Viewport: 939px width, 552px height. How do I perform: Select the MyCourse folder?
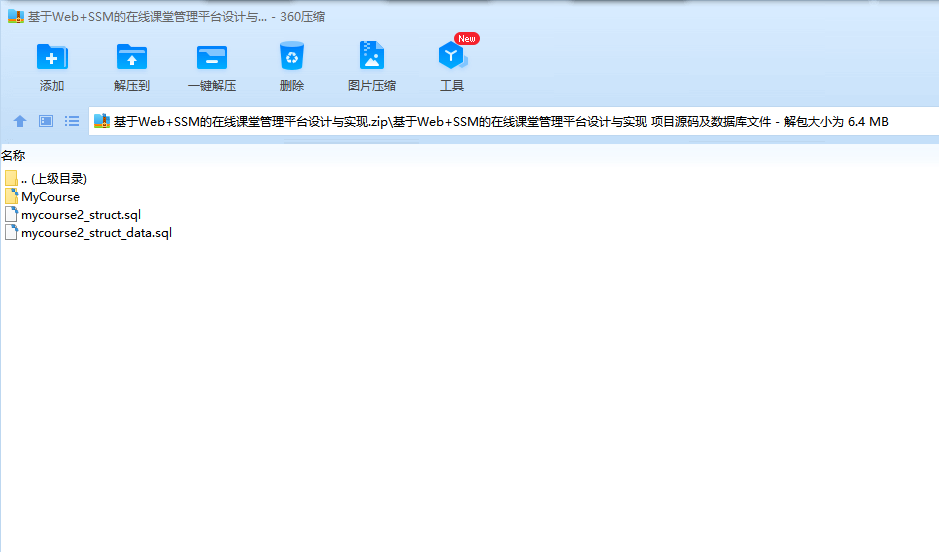pos(42,196)
